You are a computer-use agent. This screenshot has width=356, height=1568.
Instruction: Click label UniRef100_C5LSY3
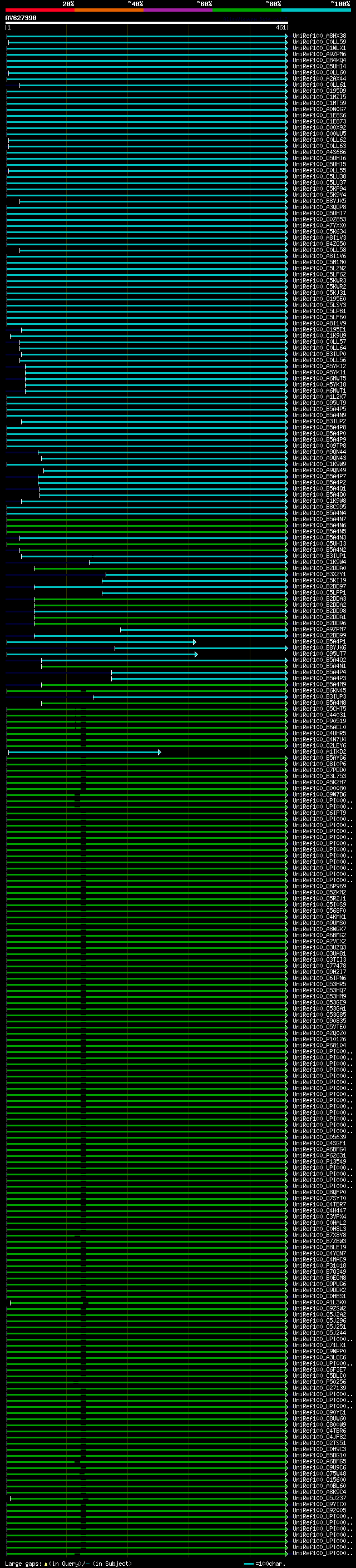coord(319,305)
